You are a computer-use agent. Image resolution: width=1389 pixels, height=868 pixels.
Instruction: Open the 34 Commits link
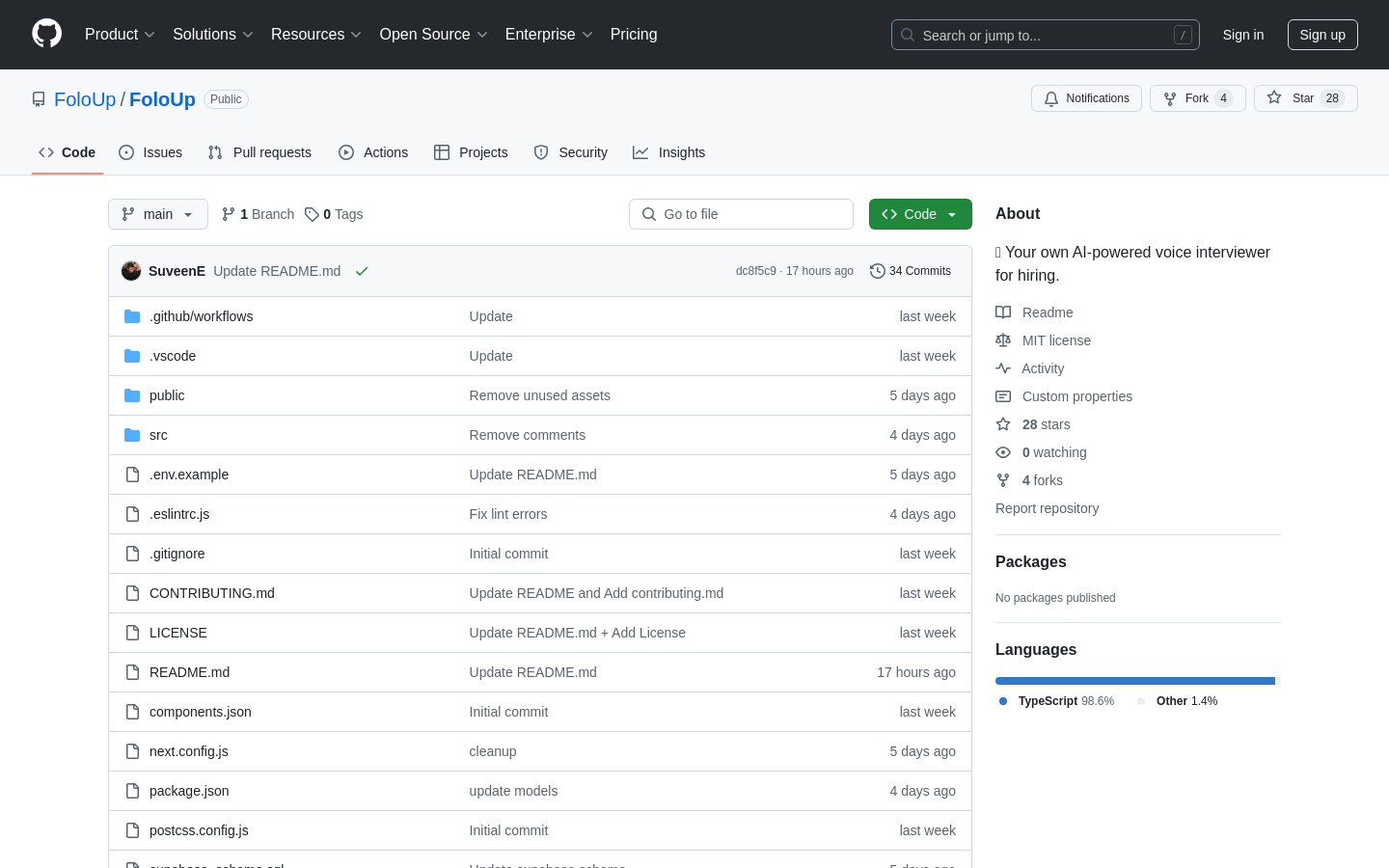click(x=911, y=271)
